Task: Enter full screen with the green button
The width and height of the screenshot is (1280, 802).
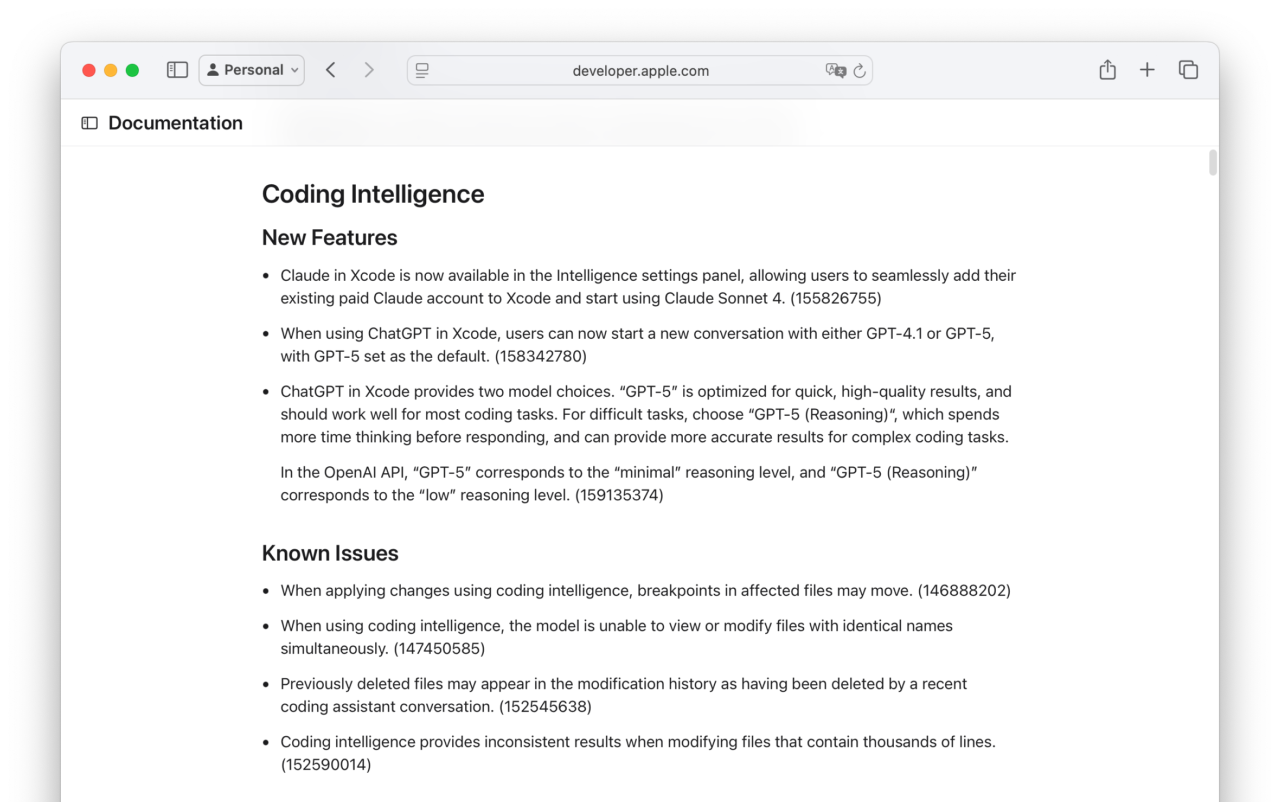Action: 132,70
